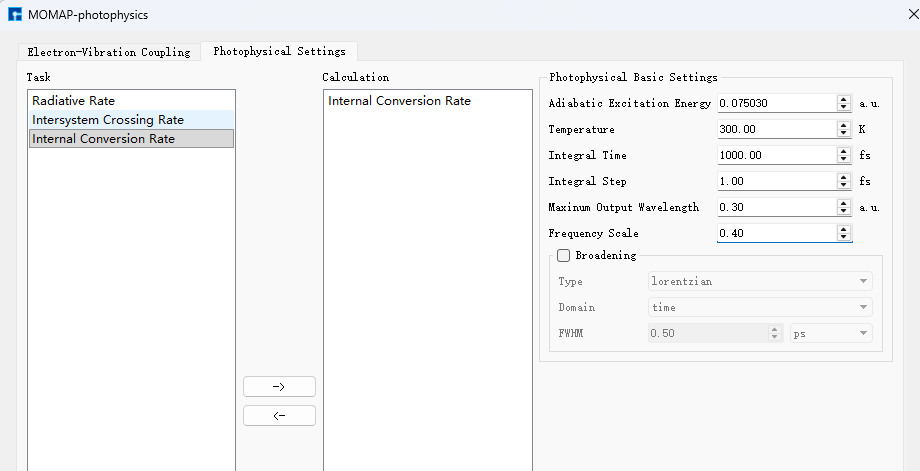
Task: Increase Temperature with spinner up arrow
Action: pyautogui.click(x=844, y=125)
